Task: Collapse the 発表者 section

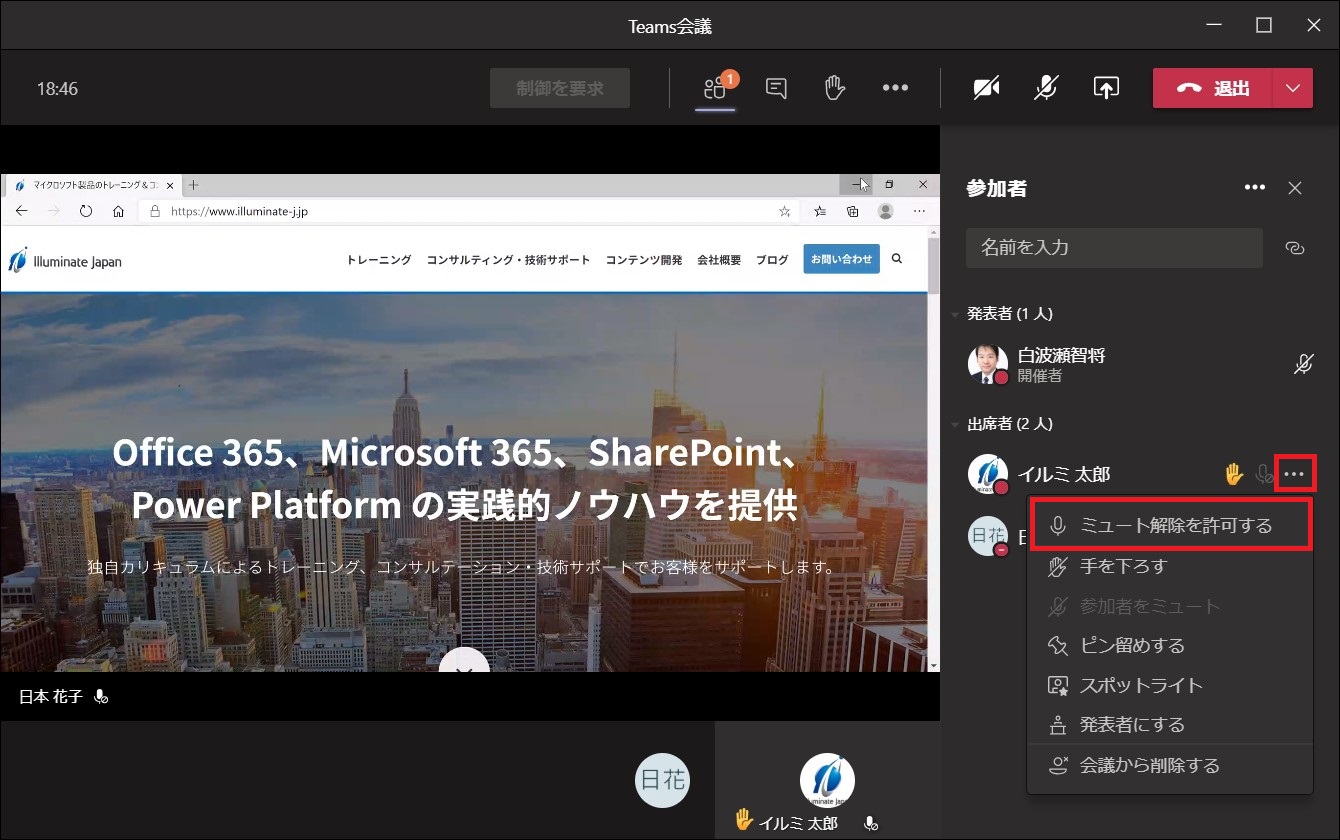Action: pos(956,314)
